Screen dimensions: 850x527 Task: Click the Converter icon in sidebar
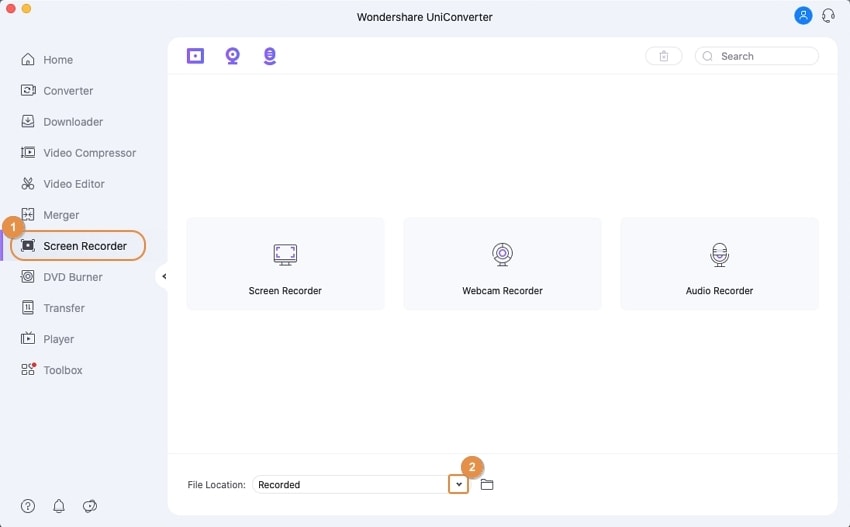pos(28,90)
